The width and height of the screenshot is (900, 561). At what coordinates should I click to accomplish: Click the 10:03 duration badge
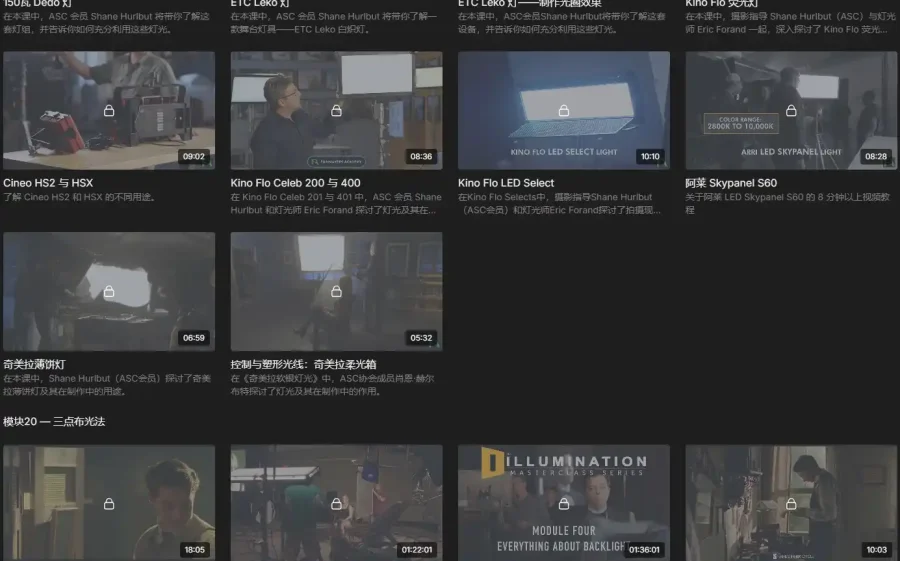[x=876, y=550]
